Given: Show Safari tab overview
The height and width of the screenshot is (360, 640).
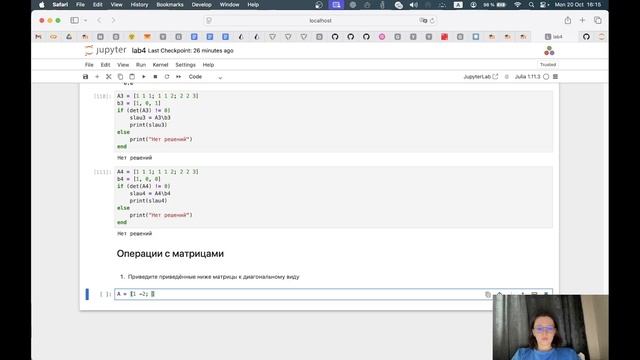Looking at the screenshot, I should 598,20.
